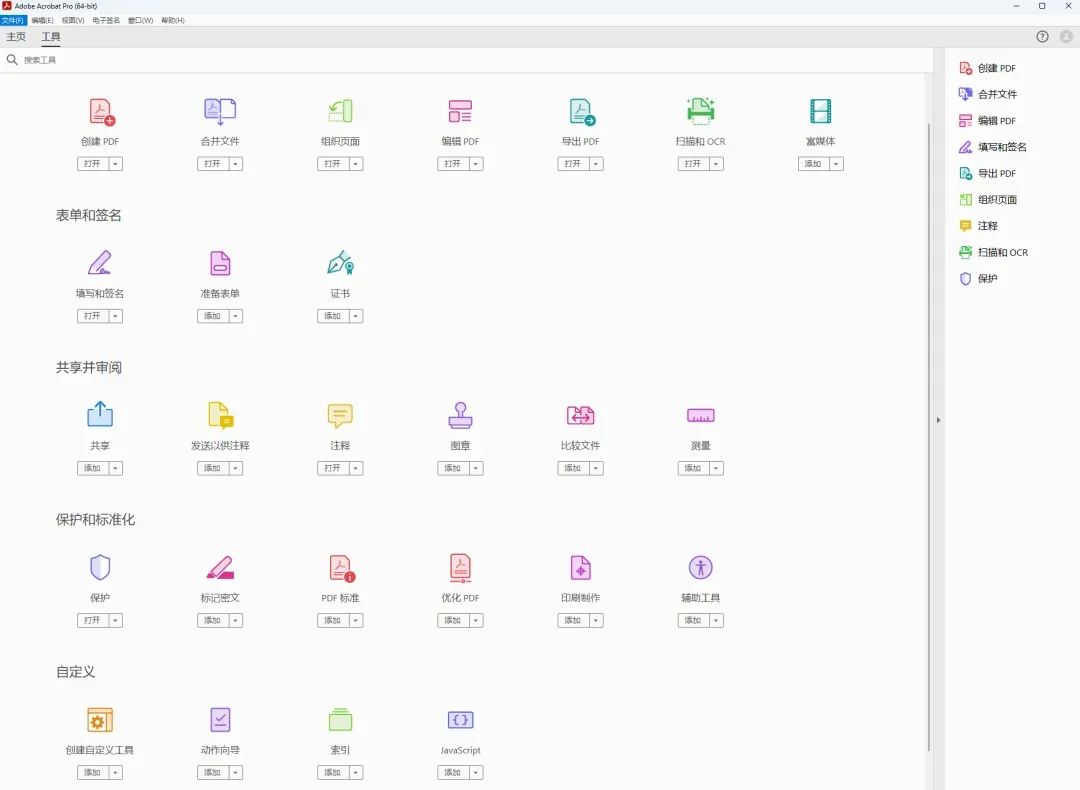The width and height of the screenshot is (1080, 790).
Task: Open 扫描和 OCR shortcut in right sidebar
Action: (x=994, y=252)
